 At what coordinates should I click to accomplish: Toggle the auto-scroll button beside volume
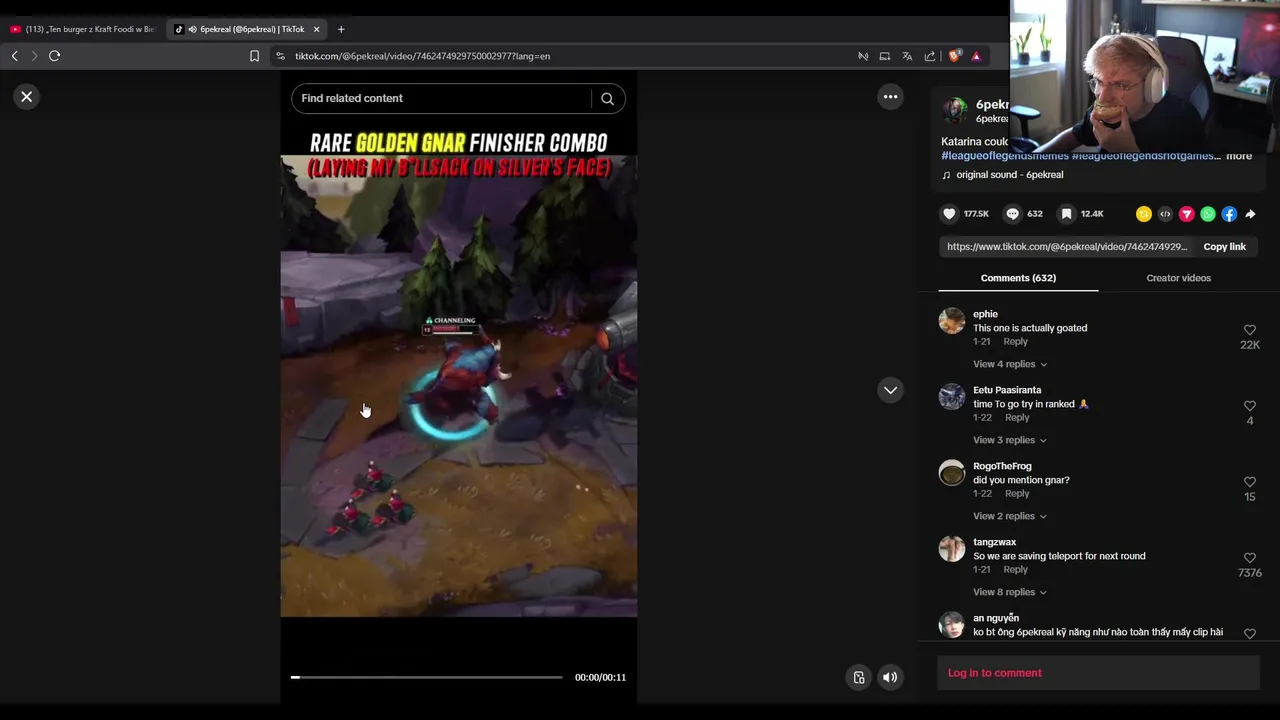(x=858, y=677)
